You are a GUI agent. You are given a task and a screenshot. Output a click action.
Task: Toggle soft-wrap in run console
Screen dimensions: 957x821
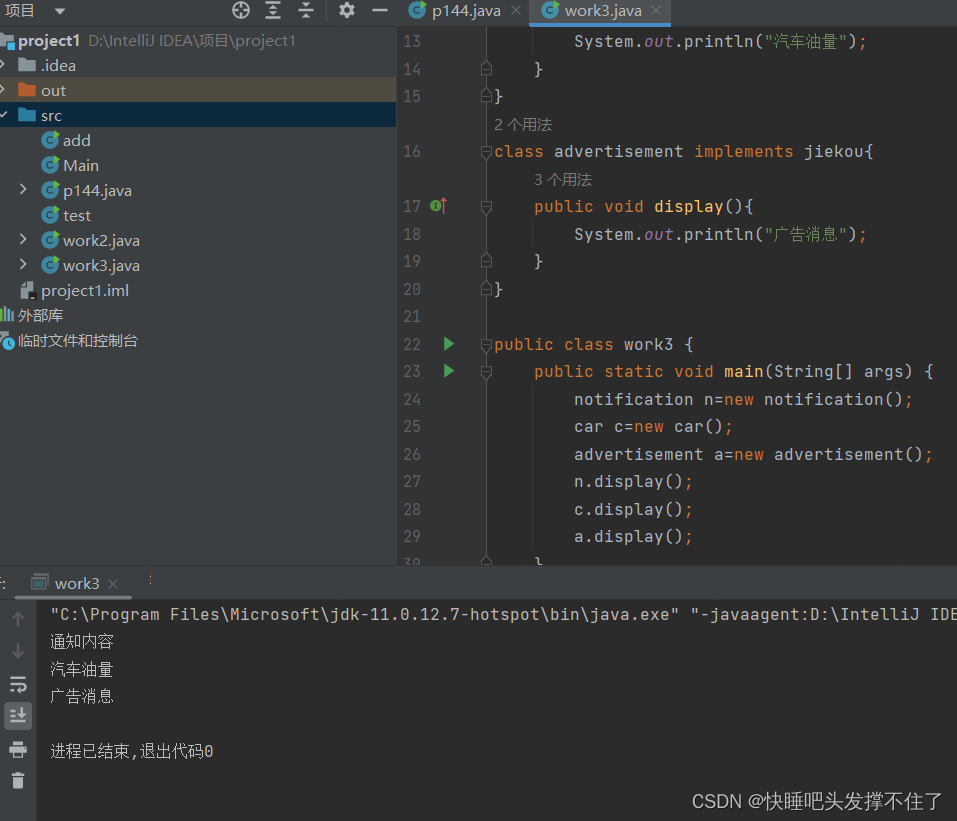pos(18,684)
